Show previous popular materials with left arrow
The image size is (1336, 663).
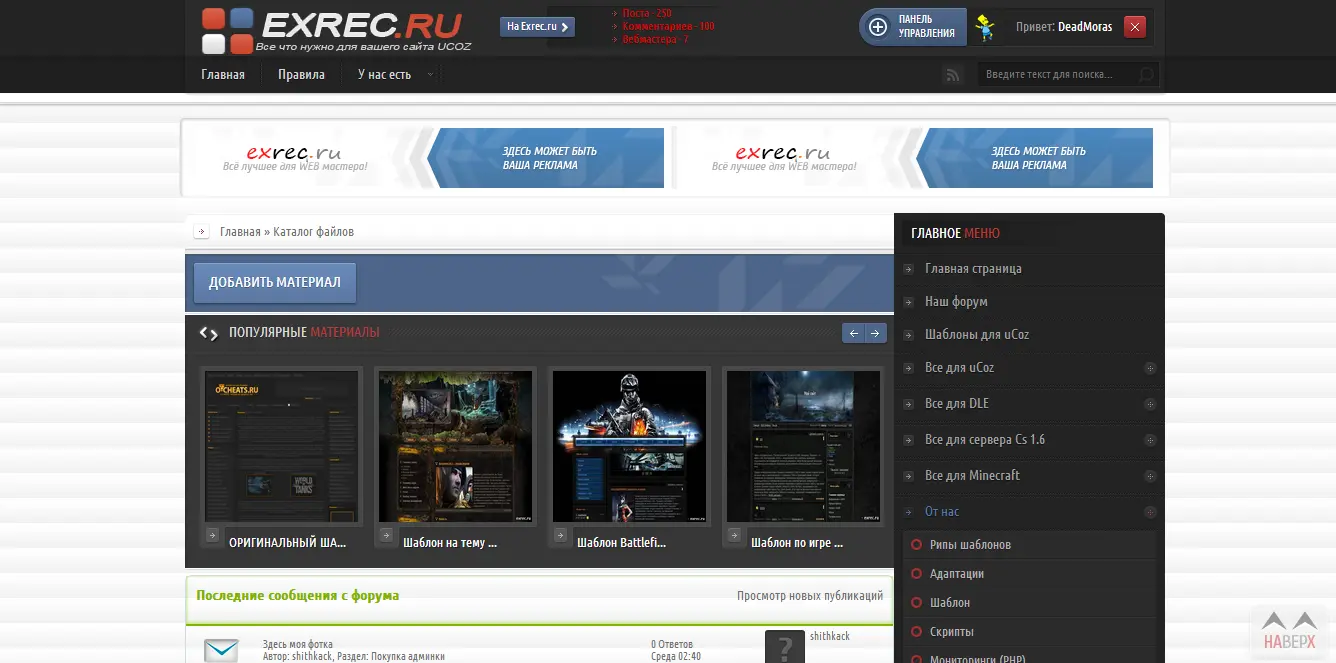coord(853,333)
